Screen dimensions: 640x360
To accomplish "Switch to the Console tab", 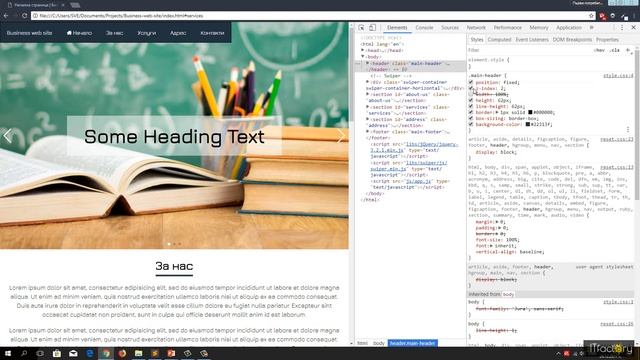I will coord(424,27).
